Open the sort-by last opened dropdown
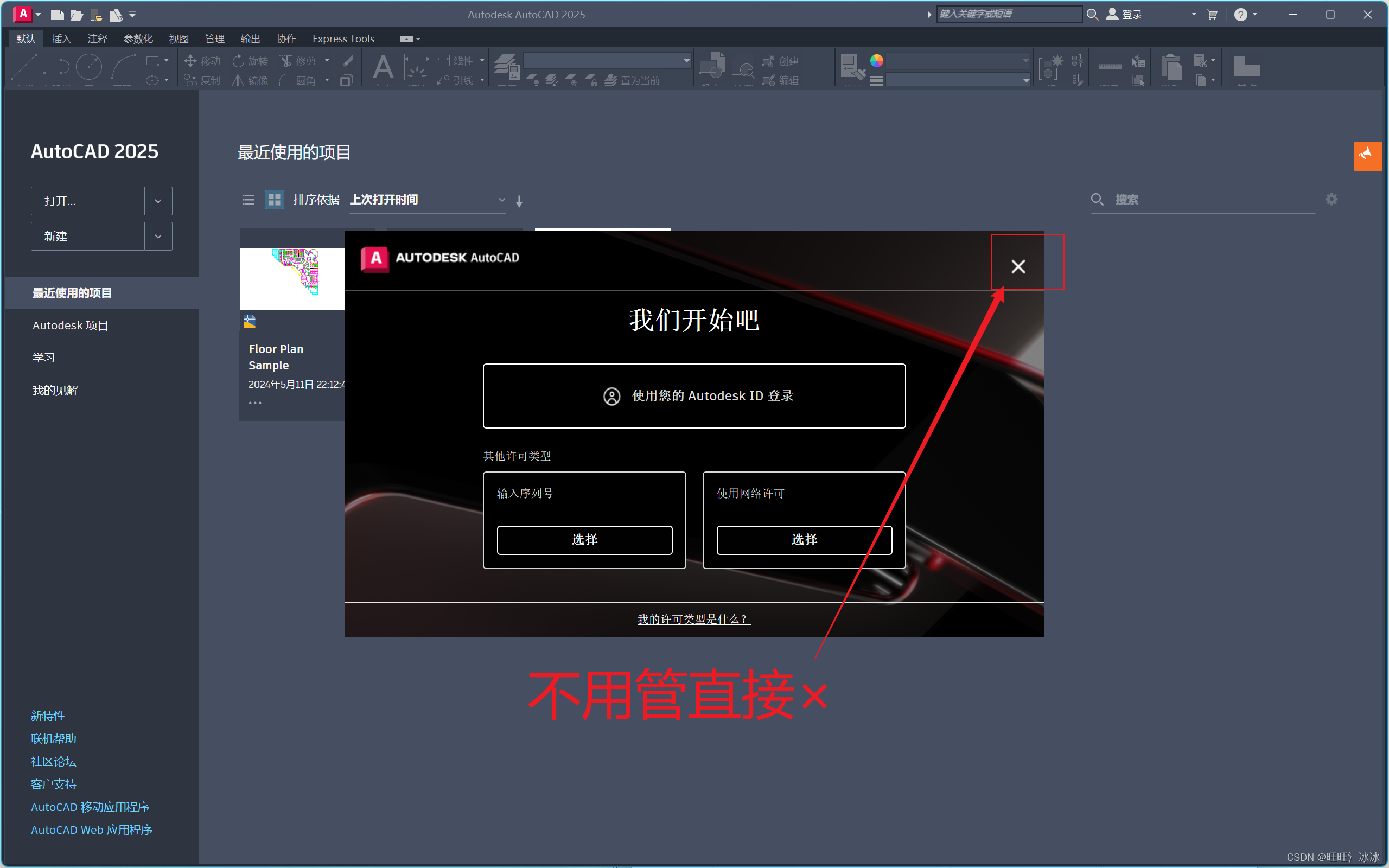1389x868 pixels. point(427,200)
